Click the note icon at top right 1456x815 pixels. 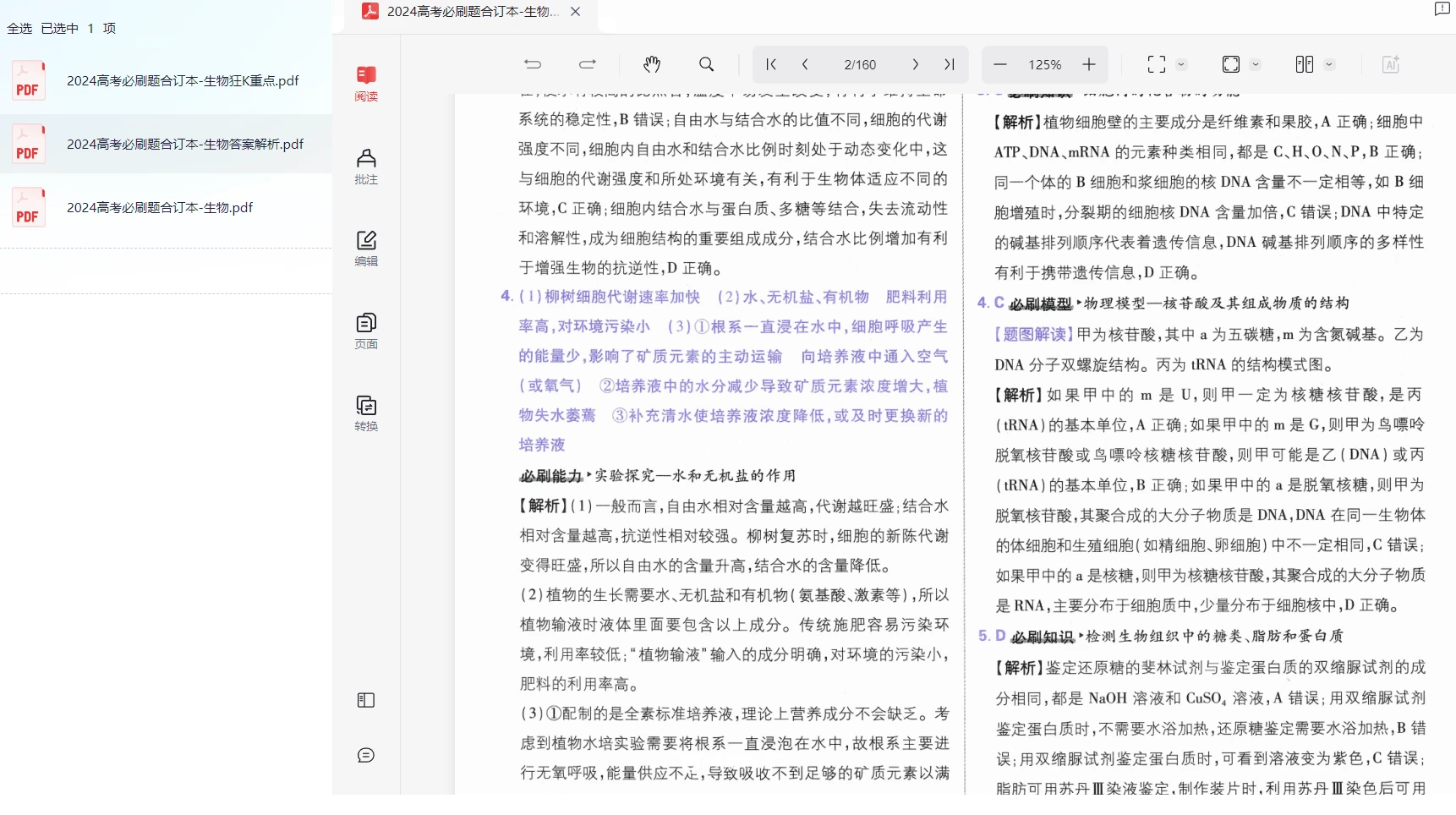coord(1442,9)
